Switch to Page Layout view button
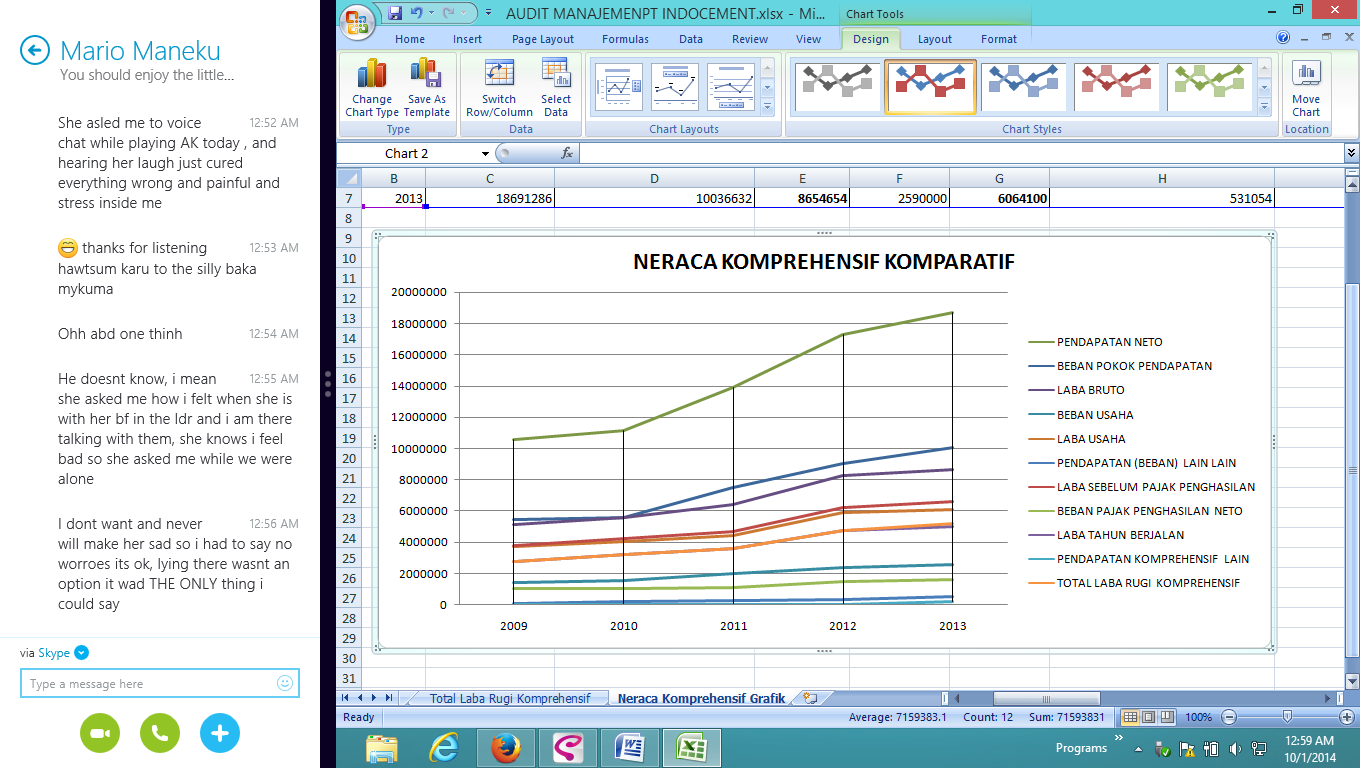The image size is (1360, 768). coord(1148,717)
